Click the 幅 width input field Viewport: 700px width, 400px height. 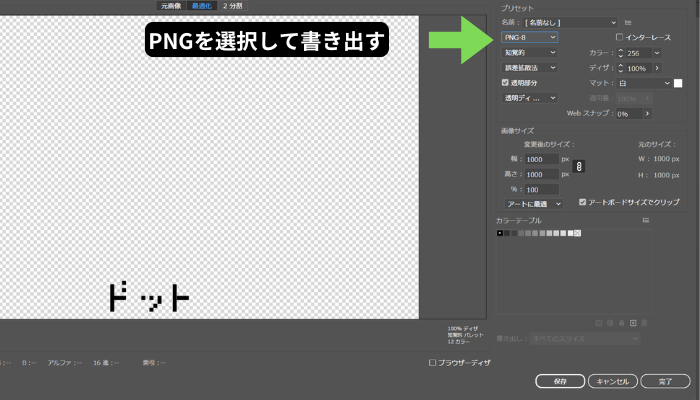[542, 159]
